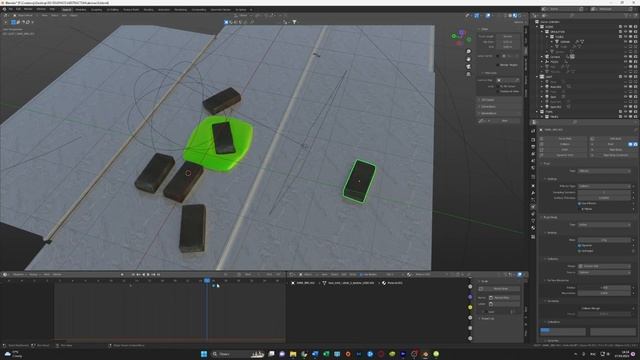Toggle camera view with the camera gizmo icon
This screenshot has height=360, width=640.
[469, 67]
